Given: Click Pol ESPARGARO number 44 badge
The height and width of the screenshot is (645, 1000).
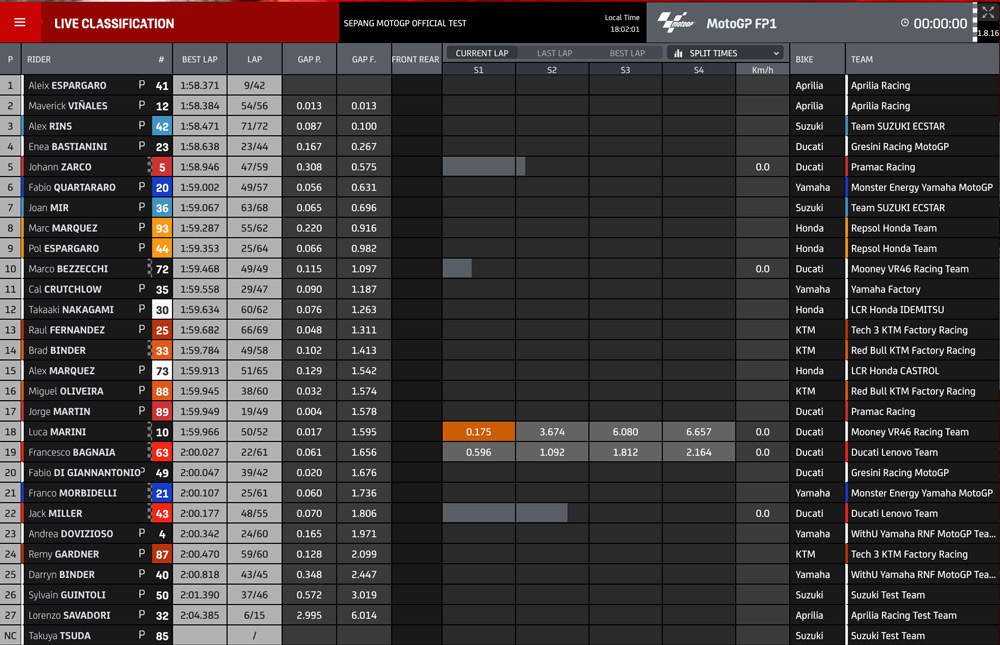Looking at the screenshot, I should coord(162,249).
